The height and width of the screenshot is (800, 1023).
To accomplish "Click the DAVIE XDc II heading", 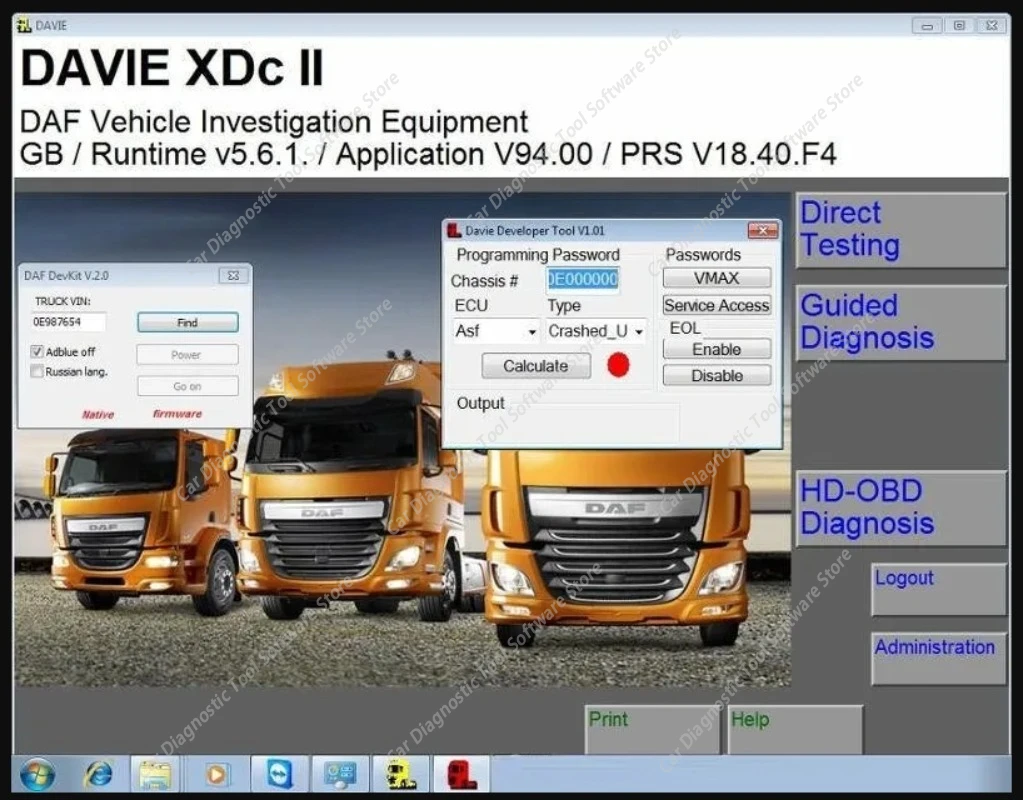I will pyautogui.click(x=172, y=68).
